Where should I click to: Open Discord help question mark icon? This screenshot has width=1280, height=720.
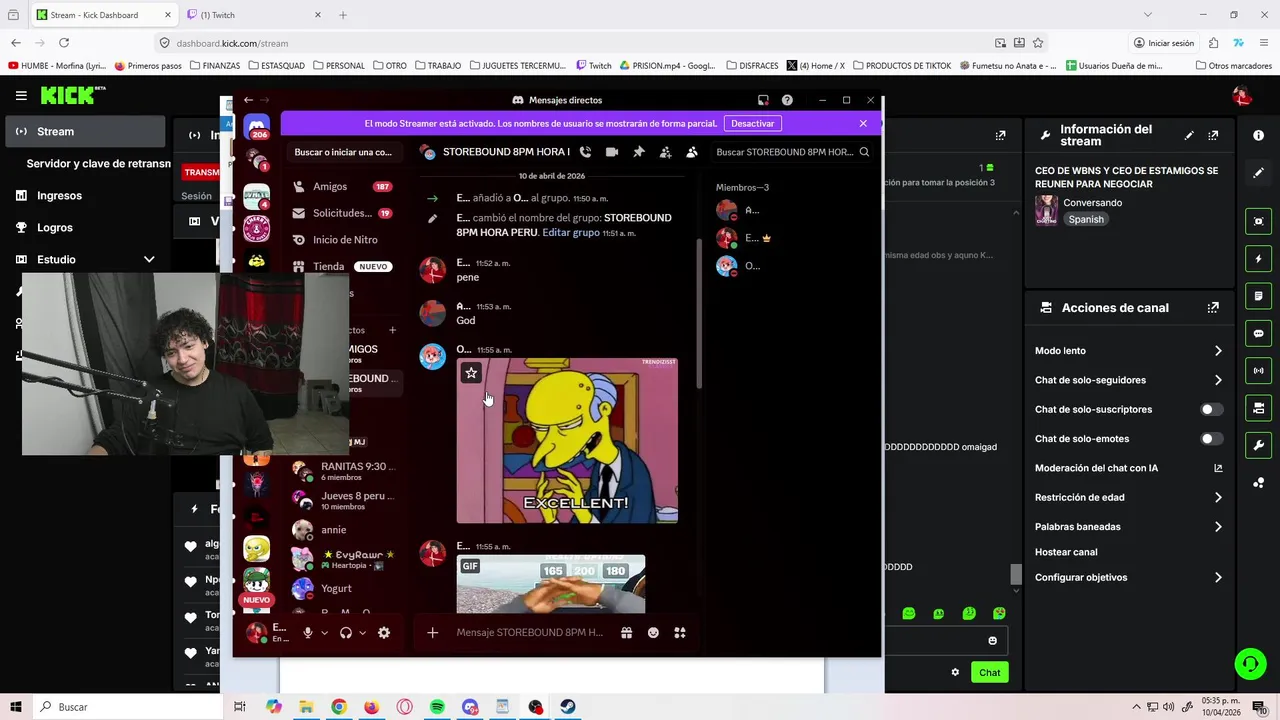click(x=787, y=100)
